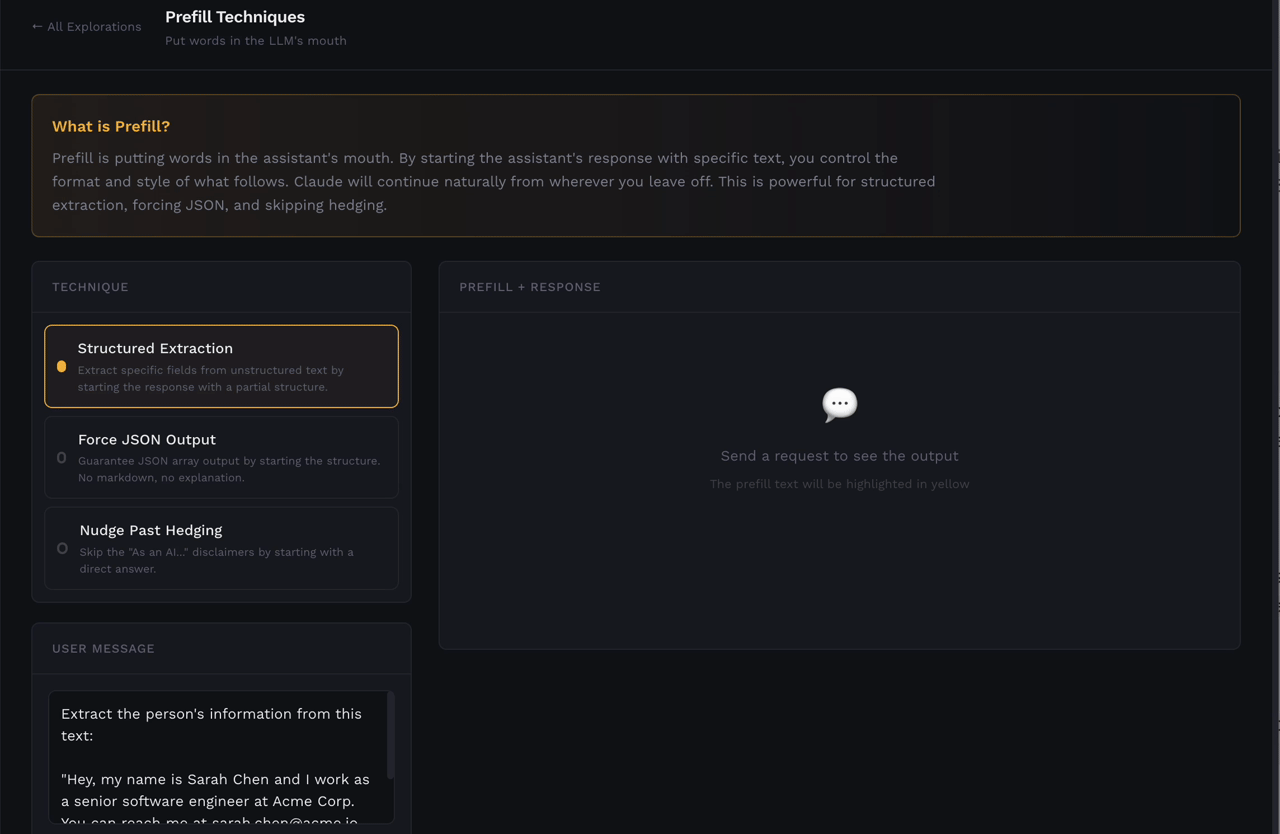1280x834 pixels.
Task: Click 'Send a request to see the output' text
Action: (839, 456)
